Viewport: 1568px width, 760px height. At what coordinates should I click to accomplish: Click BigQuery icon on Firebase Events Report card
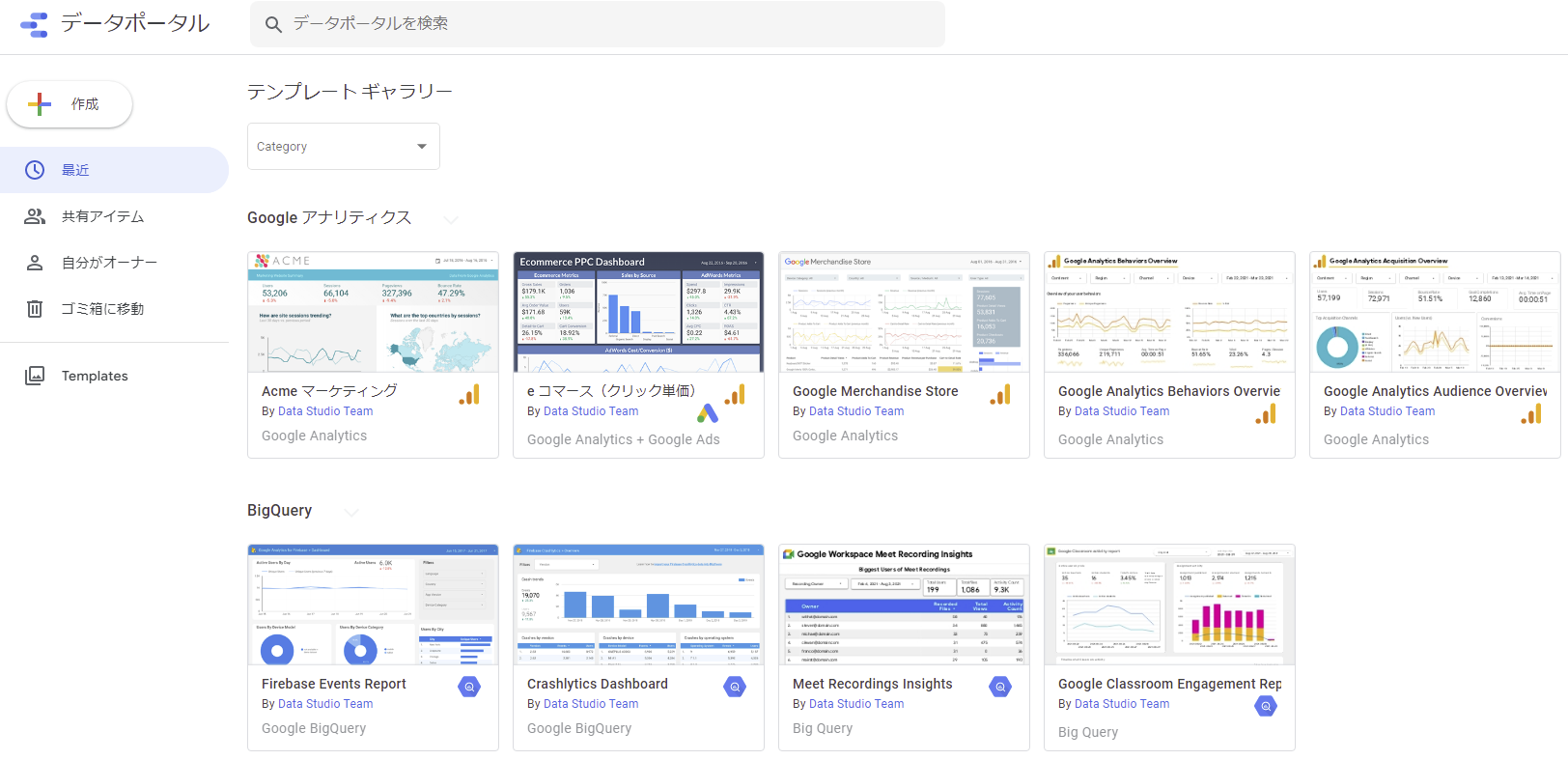469,687
